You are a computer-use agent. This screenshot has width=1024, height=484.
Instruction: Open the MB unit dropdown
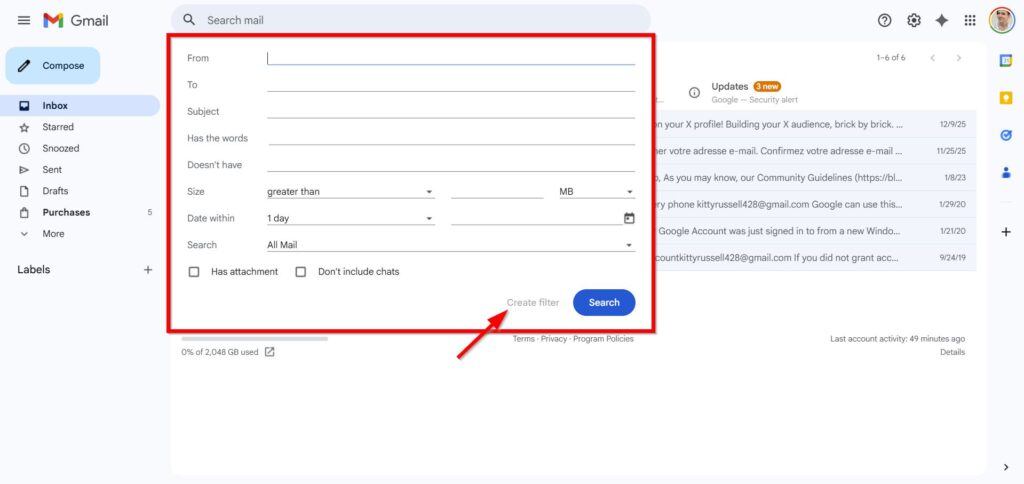pyautogui.click(x=597, y=192)
